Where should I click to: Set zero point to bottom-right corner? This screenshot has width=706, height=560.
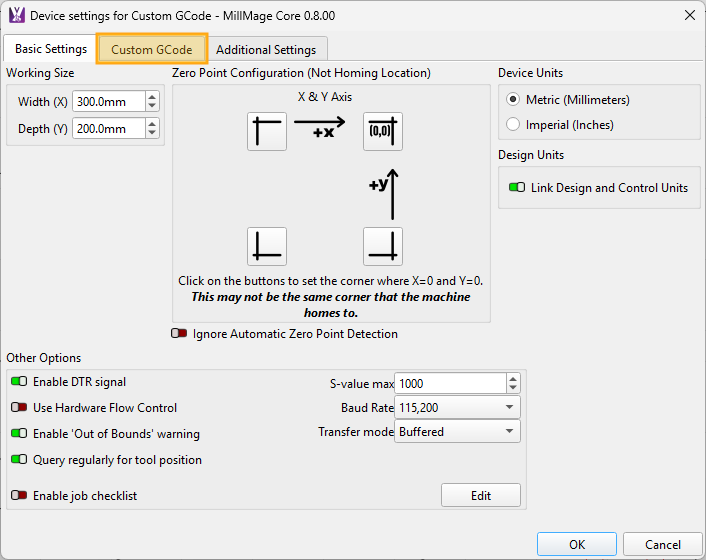[382, 246]
